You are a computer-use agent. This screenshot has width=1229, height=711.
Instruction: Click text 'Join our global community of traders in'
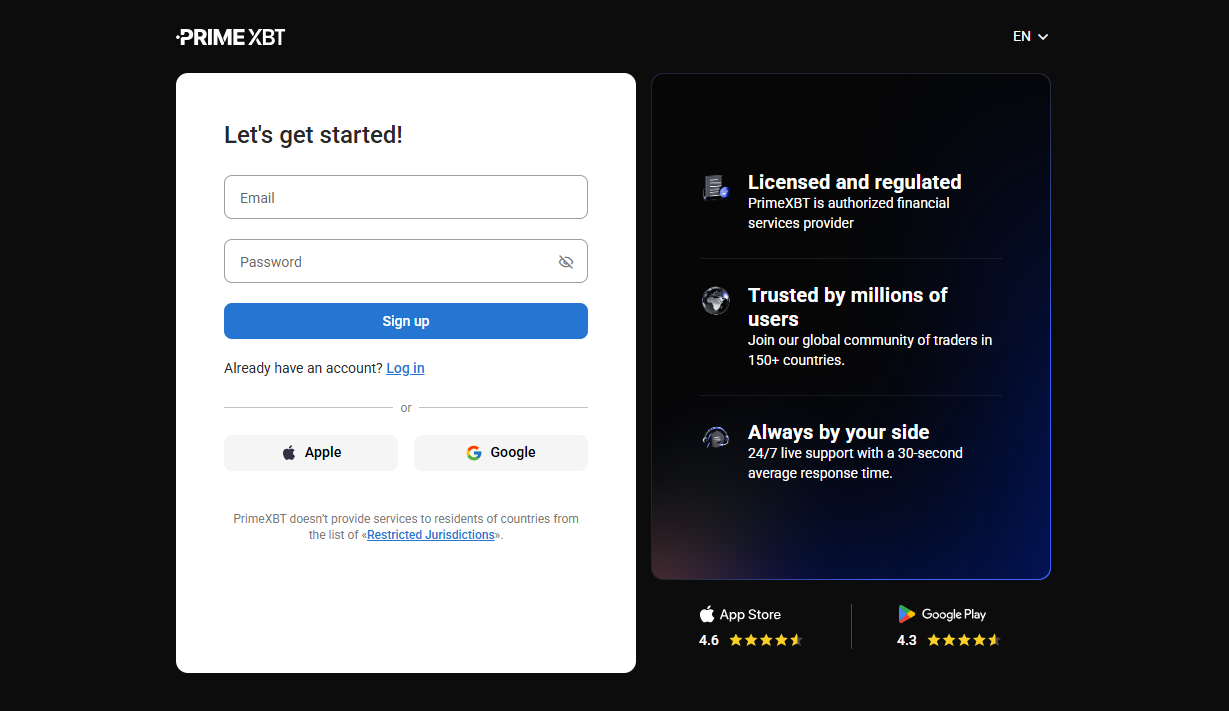870,340
